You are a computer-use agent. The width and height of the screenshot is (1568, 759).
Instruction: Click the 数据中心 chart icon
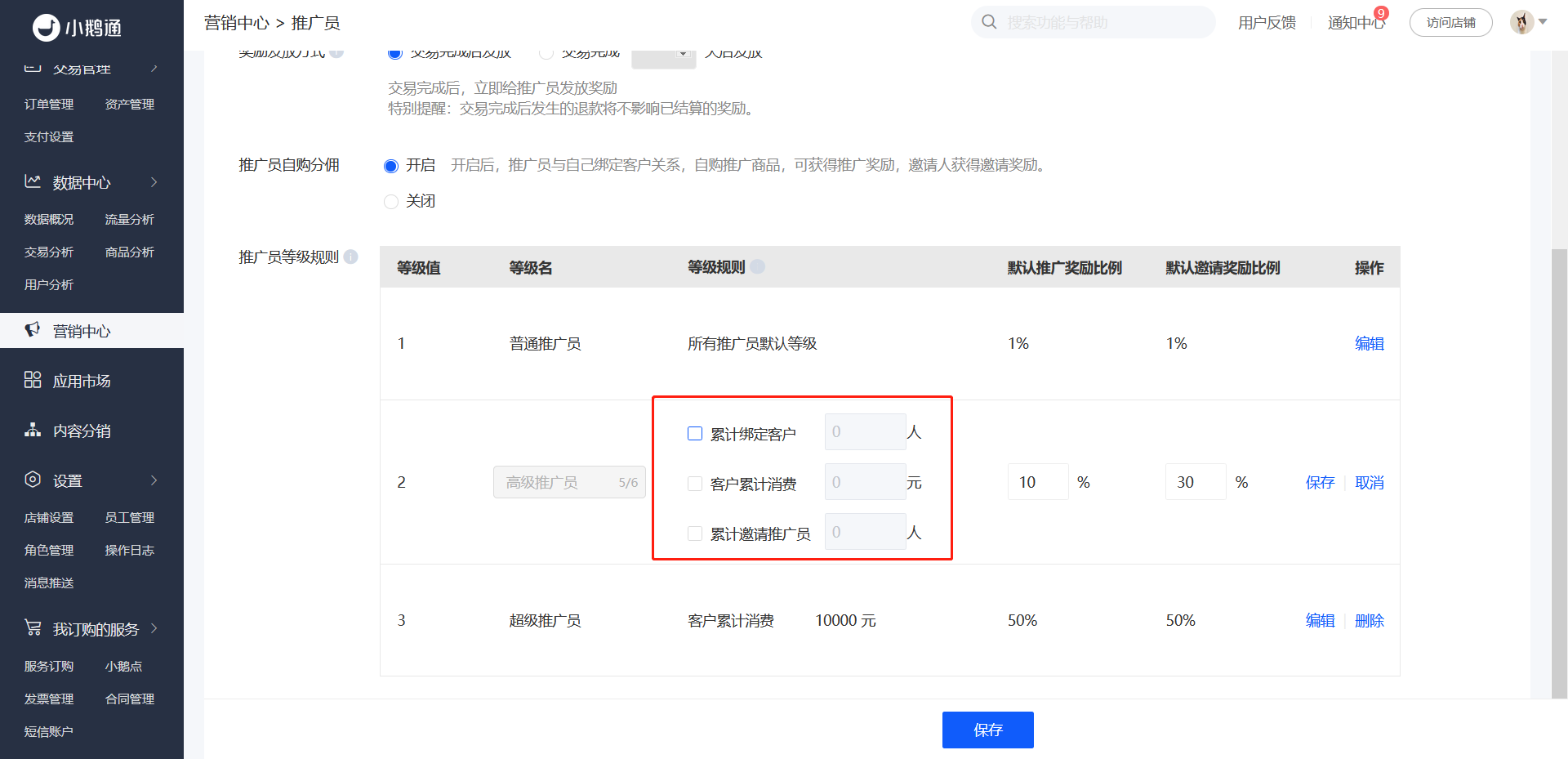click(x=33, y=181)
